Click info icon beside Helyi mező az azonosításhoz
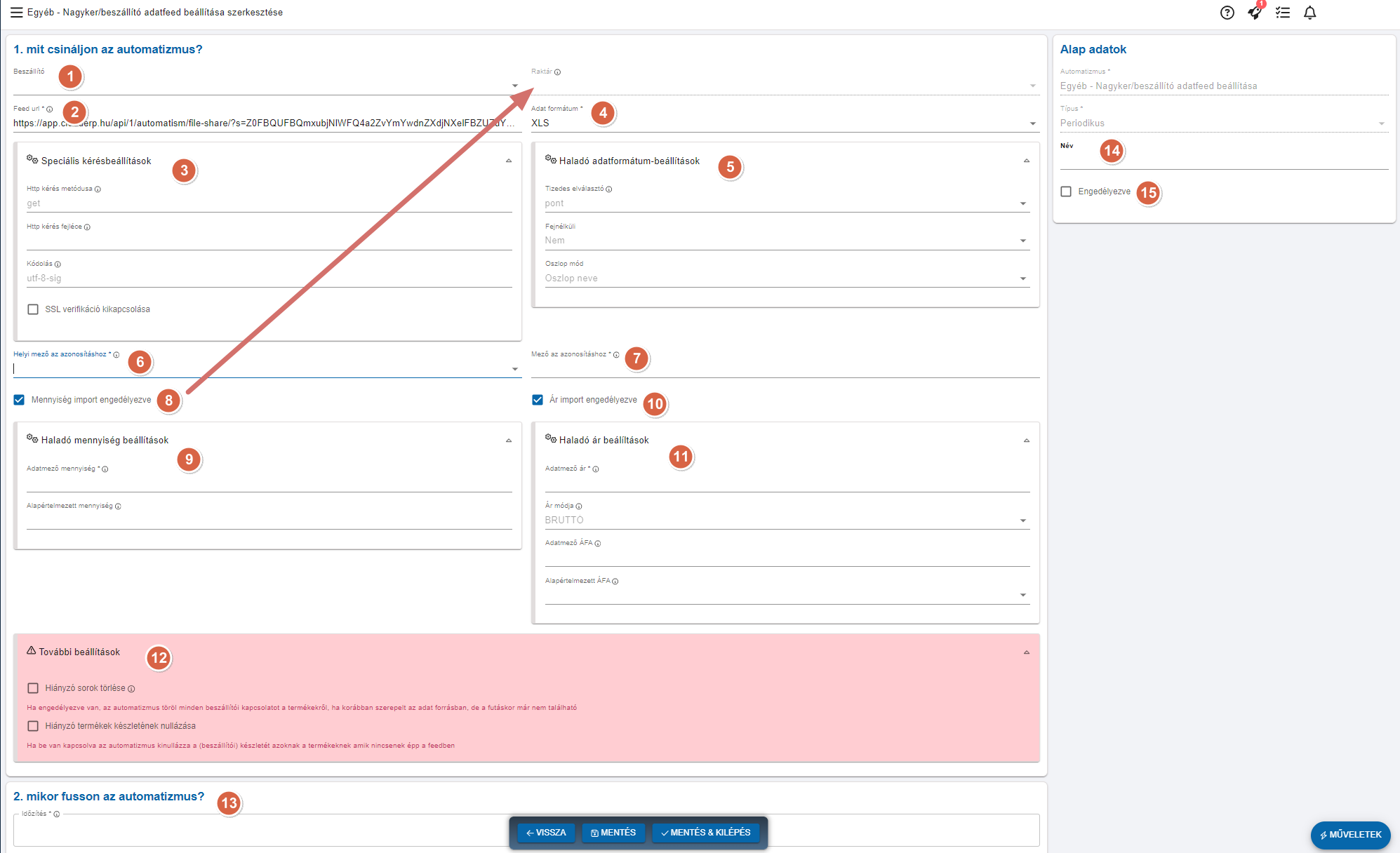The image size is (1400, 853). 116,355
